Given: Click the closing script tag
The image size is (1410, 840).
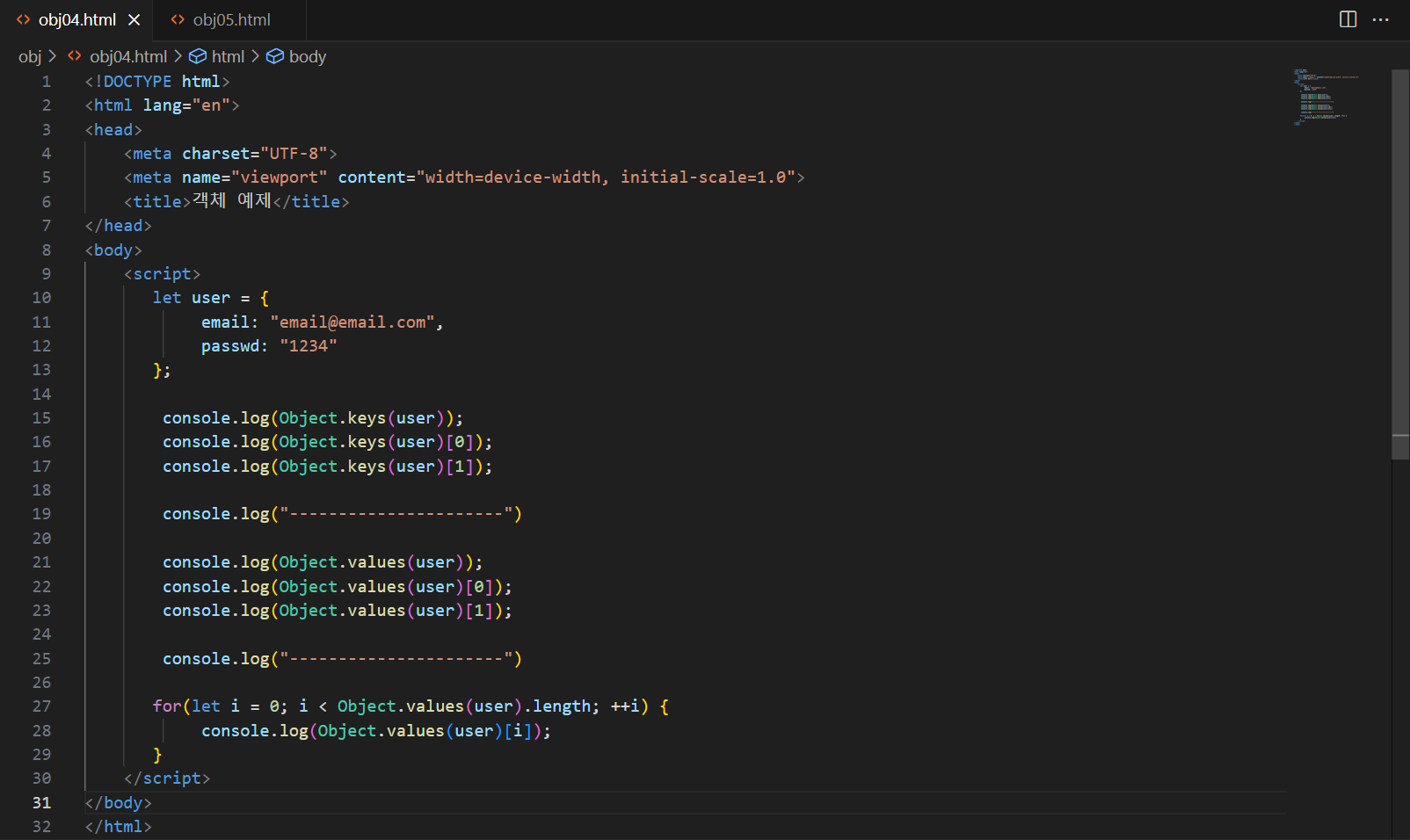Looking at the screenshot, I should click(x=167, y=778).
